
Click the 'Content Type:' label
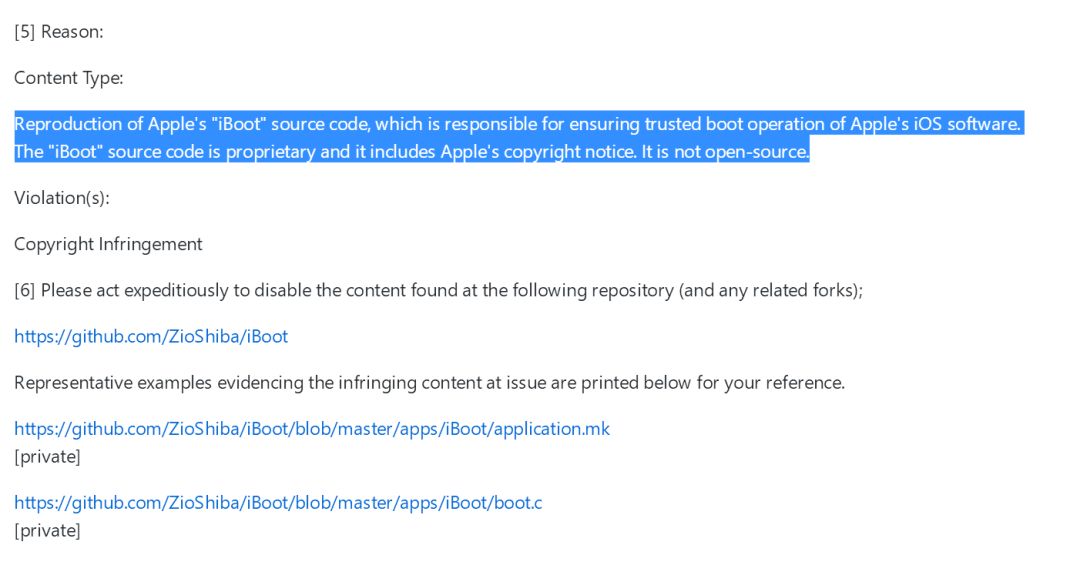(69, 78)
